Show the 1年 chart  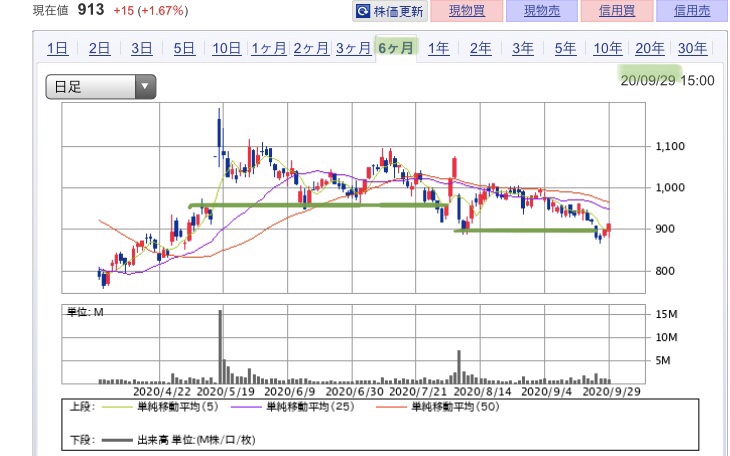[439, 48]
